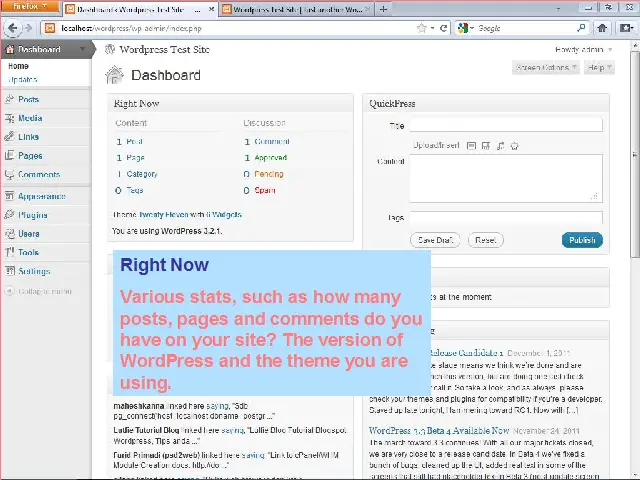
Task: Click the Wordpress Test Site title link
Action: click(x=164, y=49)
